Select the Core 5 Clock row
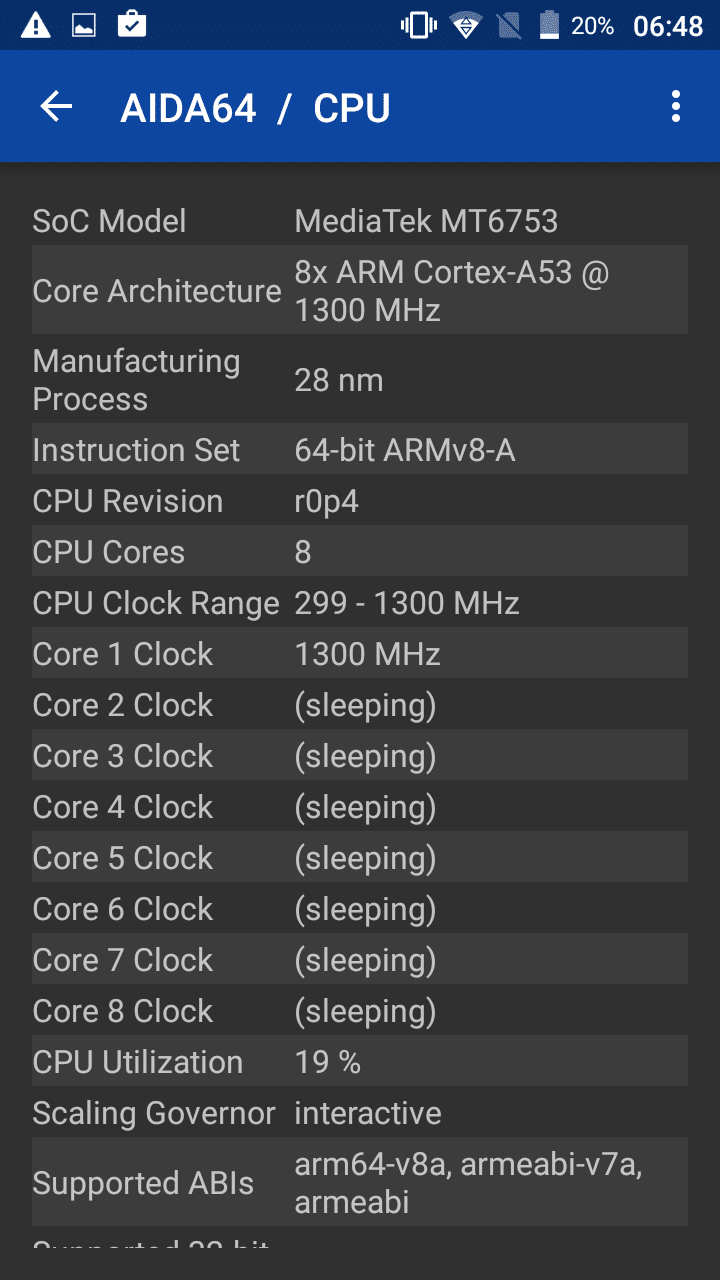 (360, 858)
